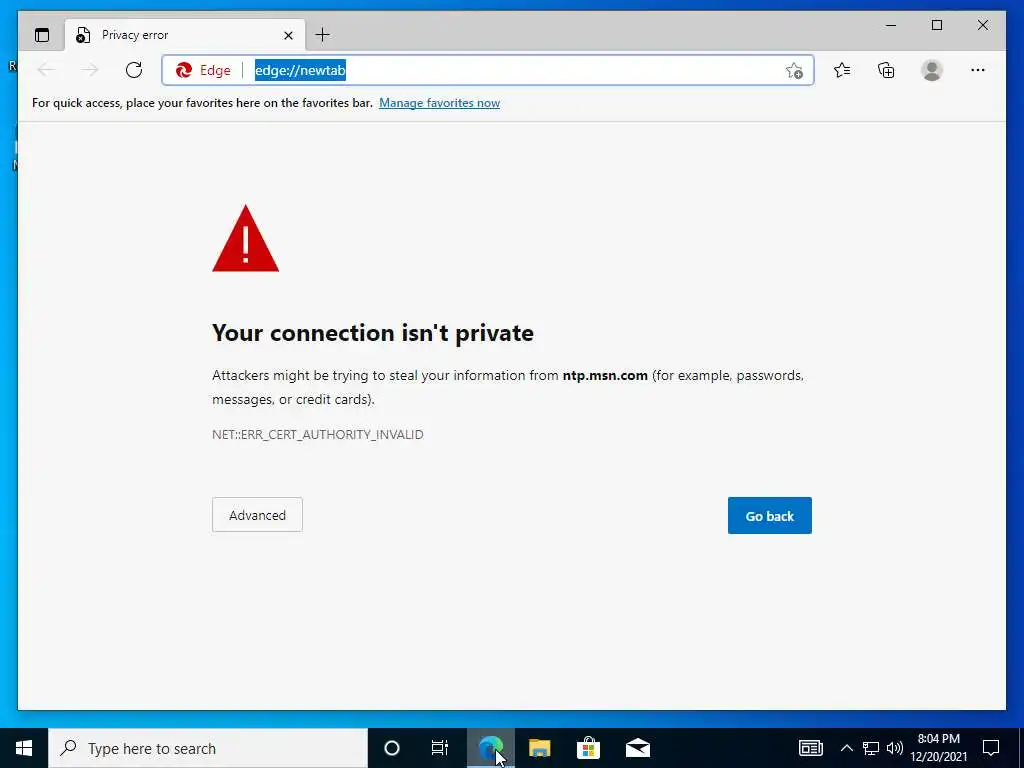Close the Privacy error tab
Image resolution: width=1024 pixels, height=768 pixels.
(x=288, y=35)
